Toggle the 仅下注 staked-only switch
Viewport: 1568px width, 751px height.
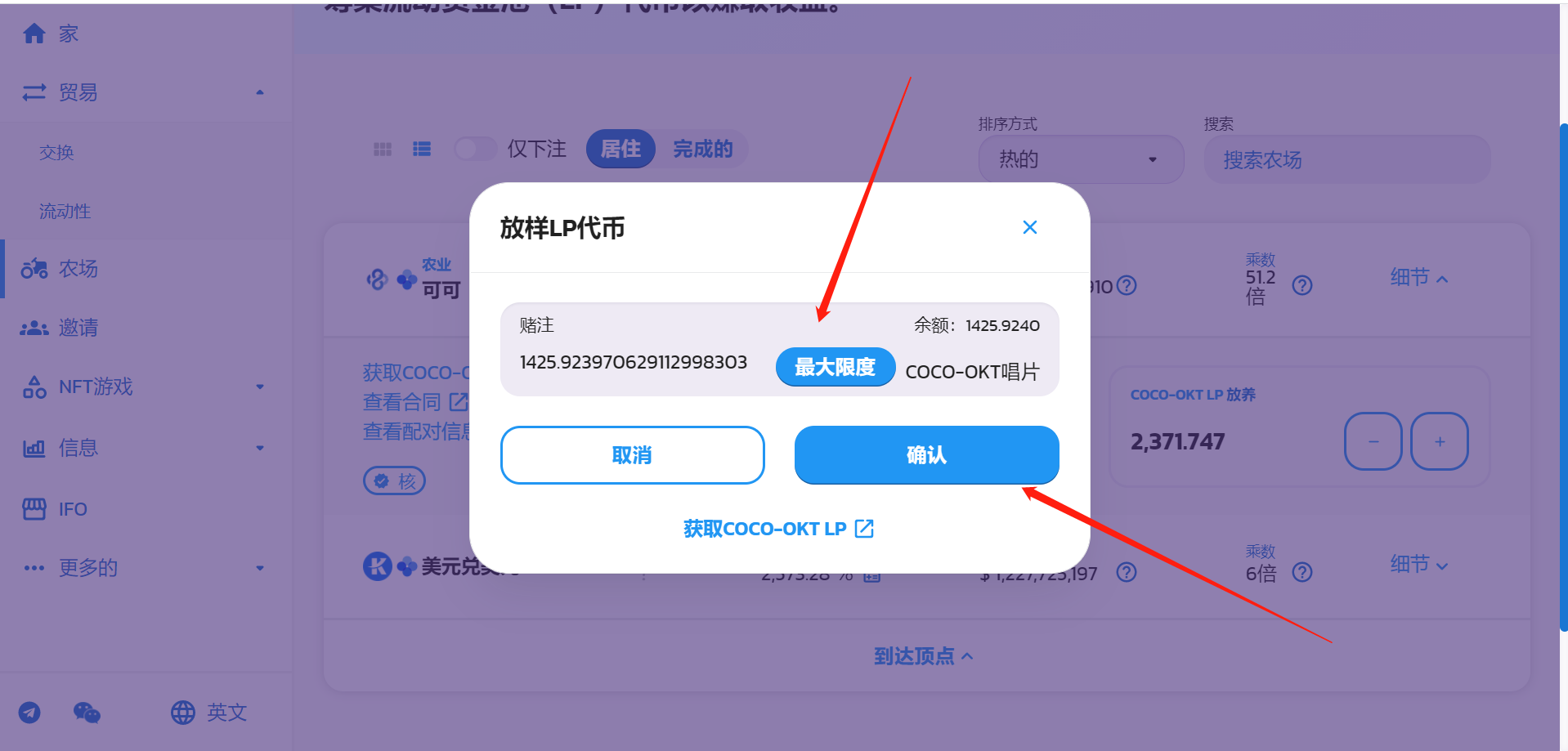475,149
